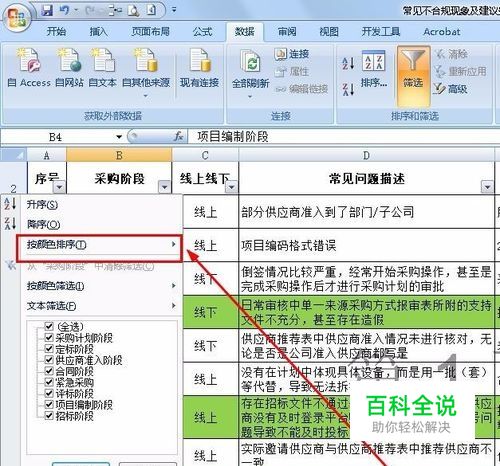This screenshot has width=500, height=466.
Task: Expand 按颜色排序(T) submenu
Action: 100,245
